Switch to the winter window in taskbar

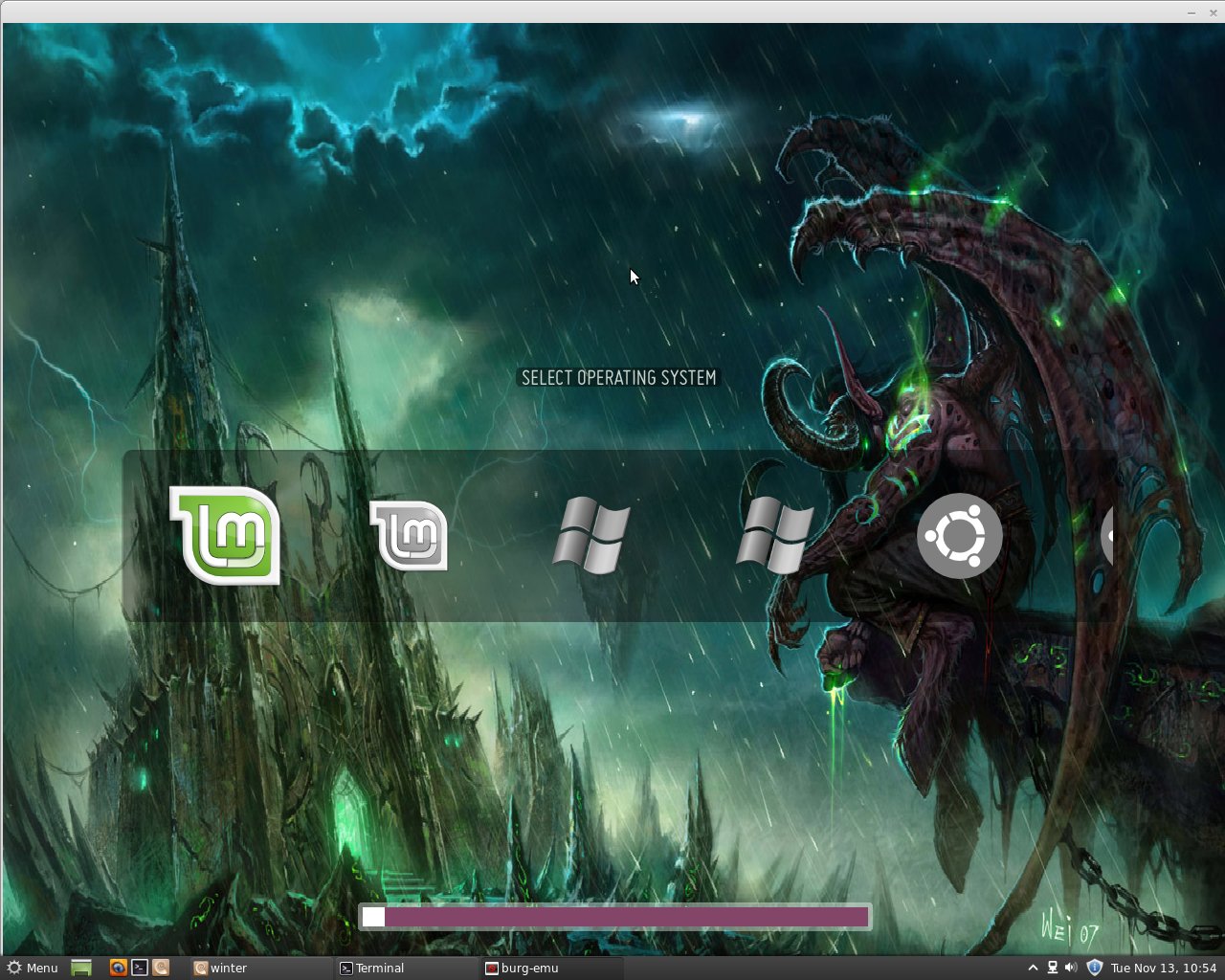coord(261,968)
